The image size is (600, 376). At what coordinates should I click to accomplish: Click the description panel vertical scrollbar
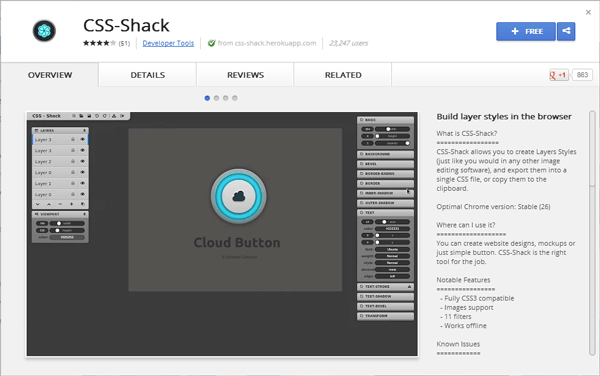tap(592, 233)
